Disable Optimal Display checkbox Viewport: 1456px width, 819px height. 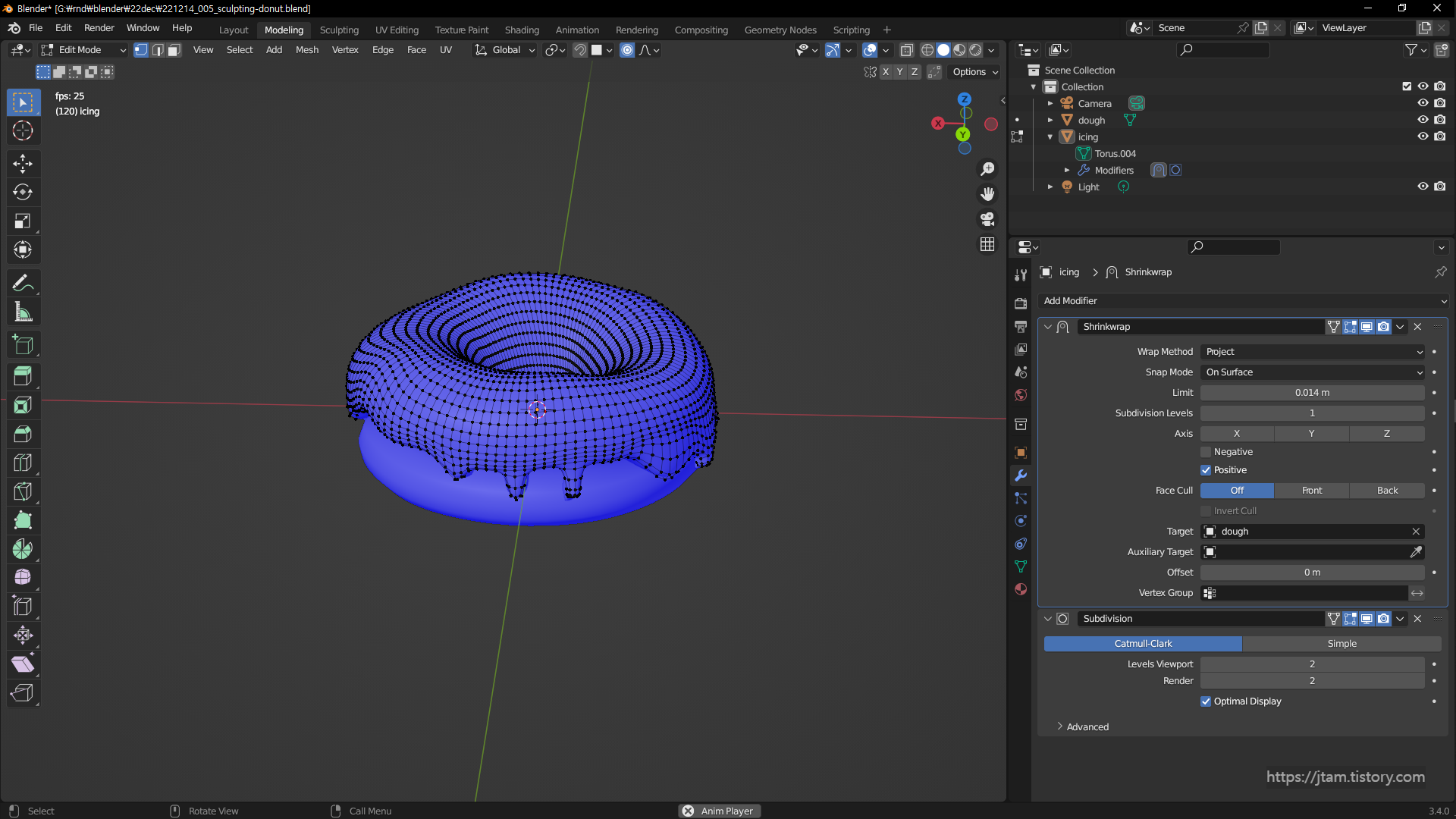pos(1206,701)
